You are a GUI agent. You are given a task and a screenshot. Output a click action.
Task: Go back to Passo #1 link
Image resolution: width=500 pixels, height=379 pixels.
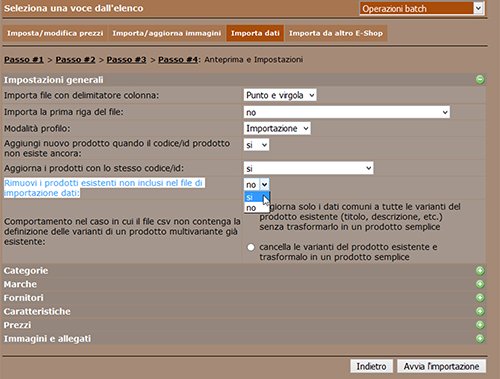(x=24, y=60)
